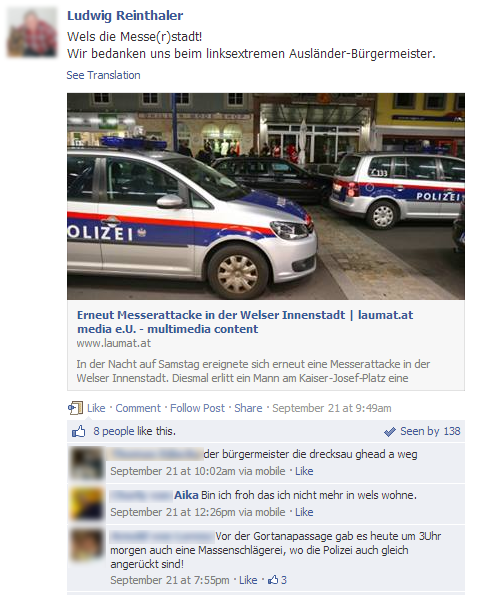Click Comment below the post
Viewport: 490px width, 595px height.
click(138, 408)
